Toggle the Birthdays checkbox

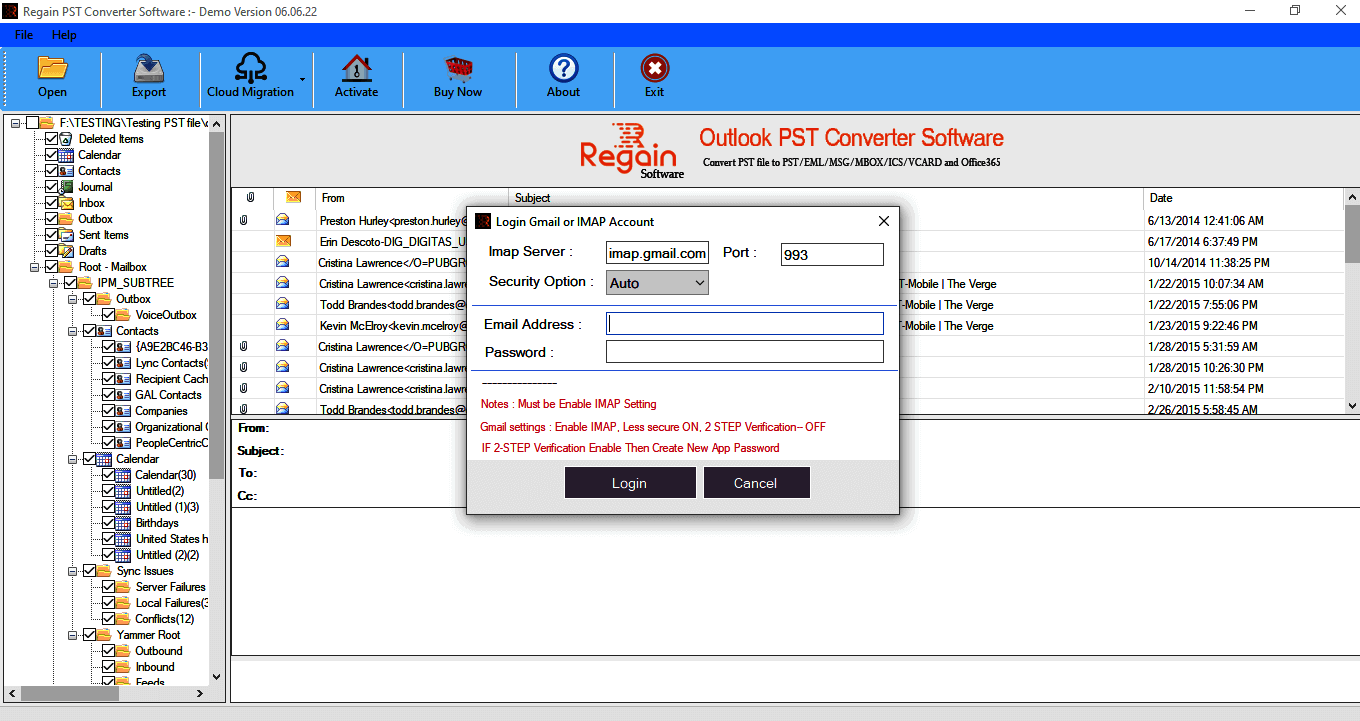click(109, 523)
